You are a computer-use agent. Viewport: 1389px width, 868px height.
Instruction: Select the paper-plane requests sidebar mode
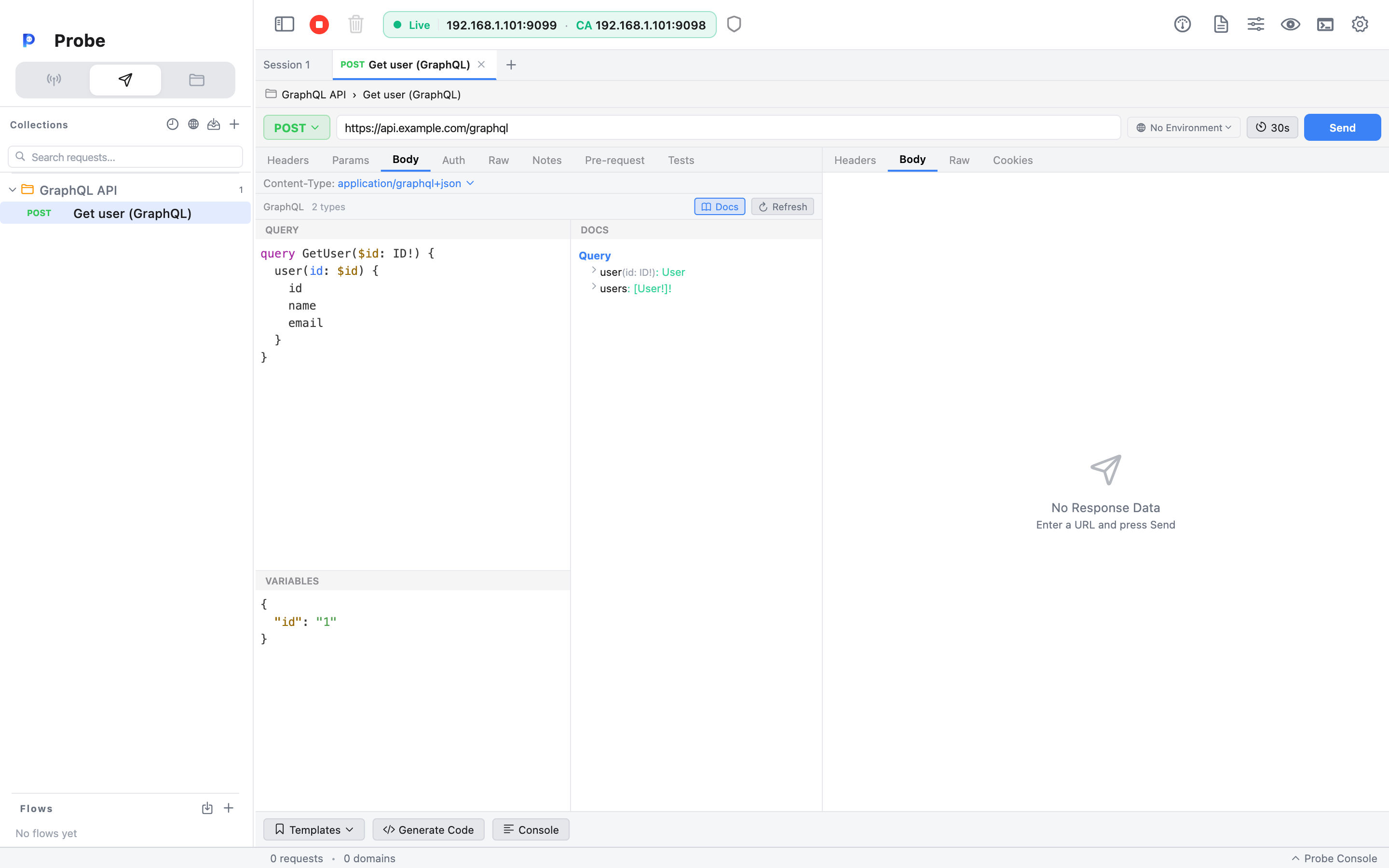125,80
